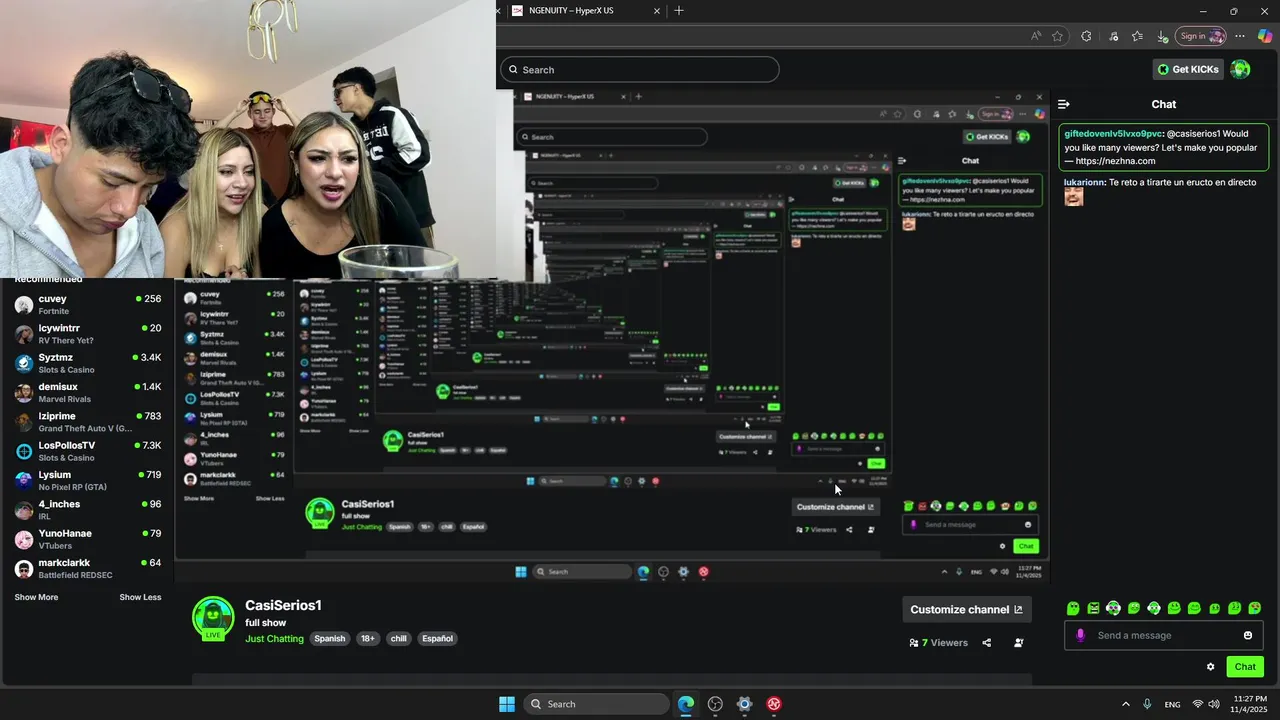Expand hidden tray icons chevron on the outer taskbar
Image resolution: width=1280 pixels, height=720 pixels.
[1126, 704]
